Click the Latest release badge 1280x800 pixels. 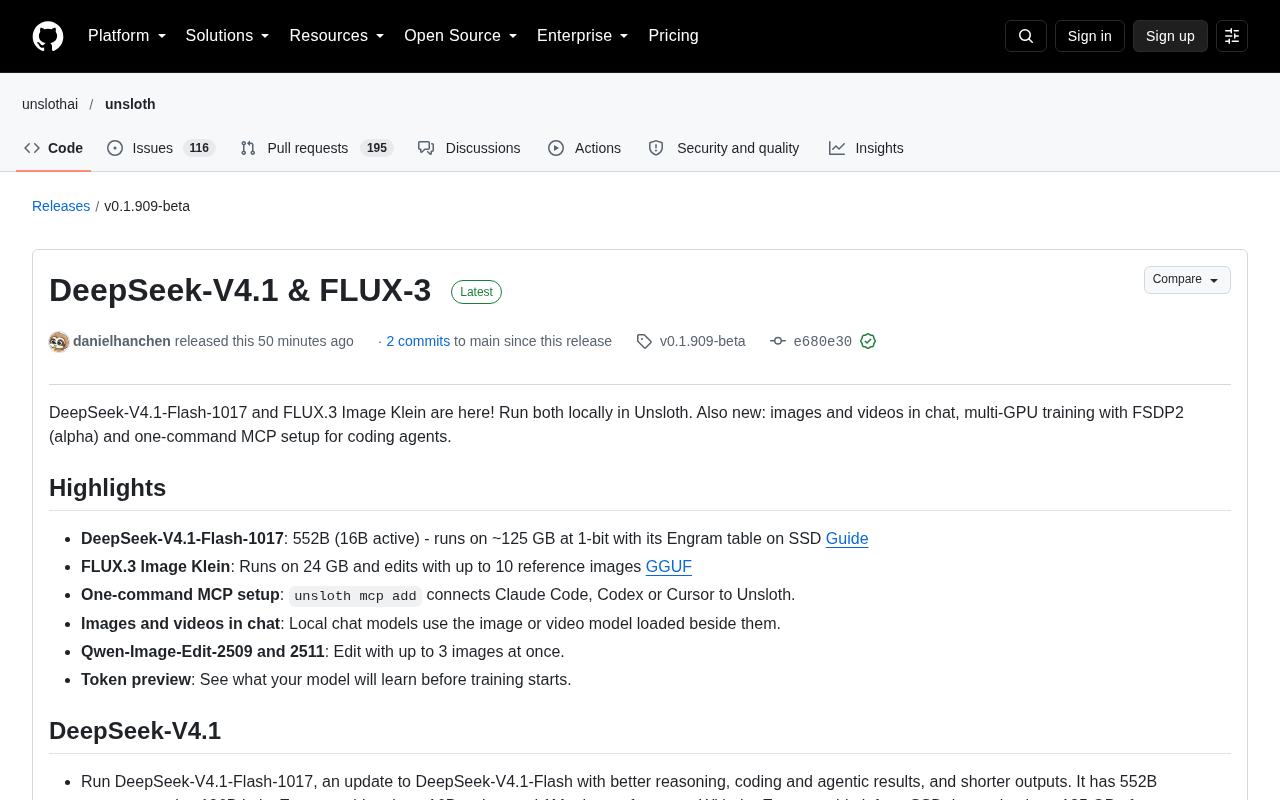click(x=476, y=292)
